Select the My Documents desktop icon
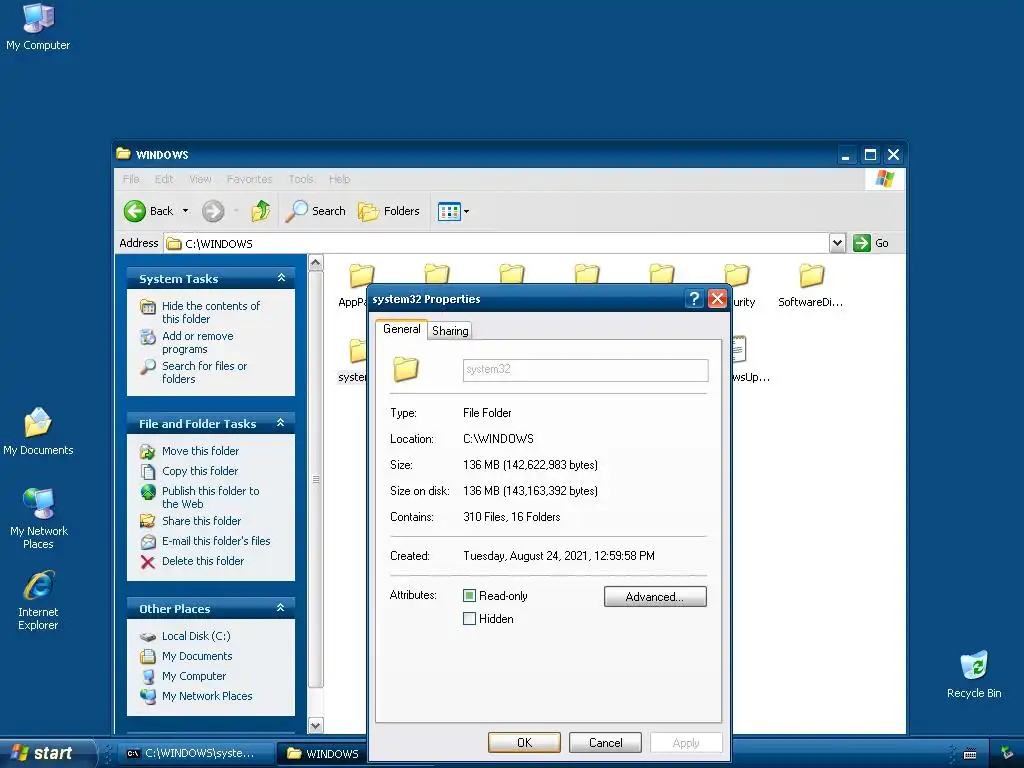The height and width of the screenshot is (768, 1024). tap(38, 431)
